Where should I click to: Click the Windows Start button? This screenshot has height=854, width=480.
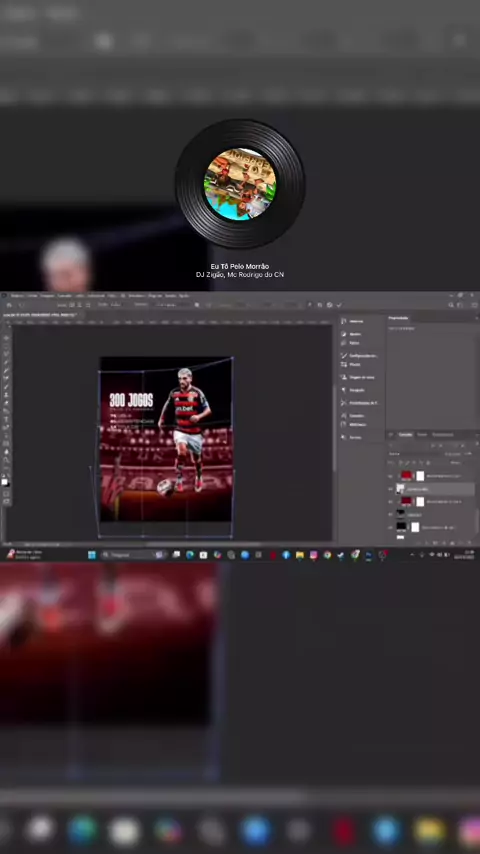92,555
